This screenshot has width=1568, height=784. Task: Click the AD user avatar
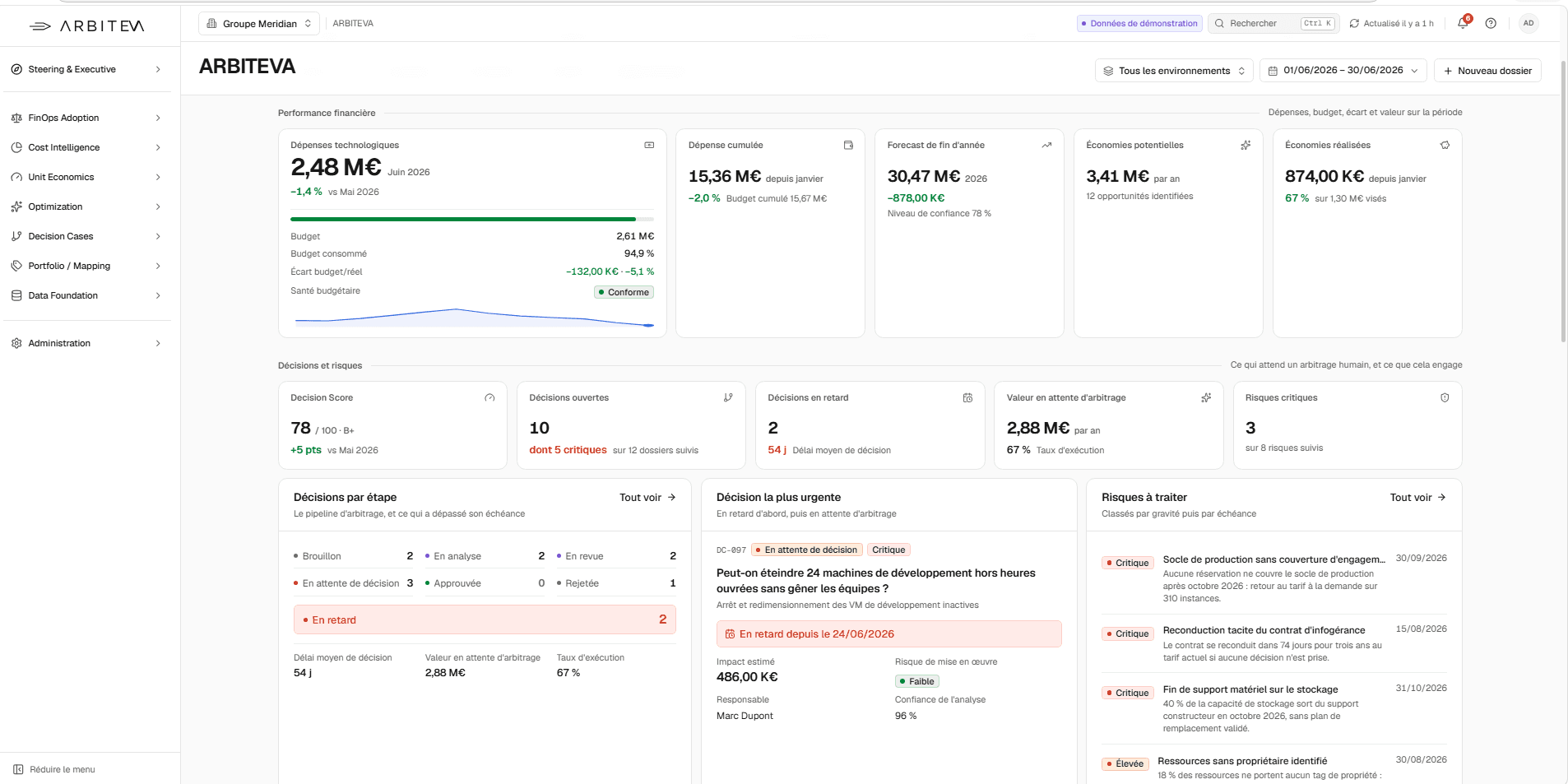1529,23
